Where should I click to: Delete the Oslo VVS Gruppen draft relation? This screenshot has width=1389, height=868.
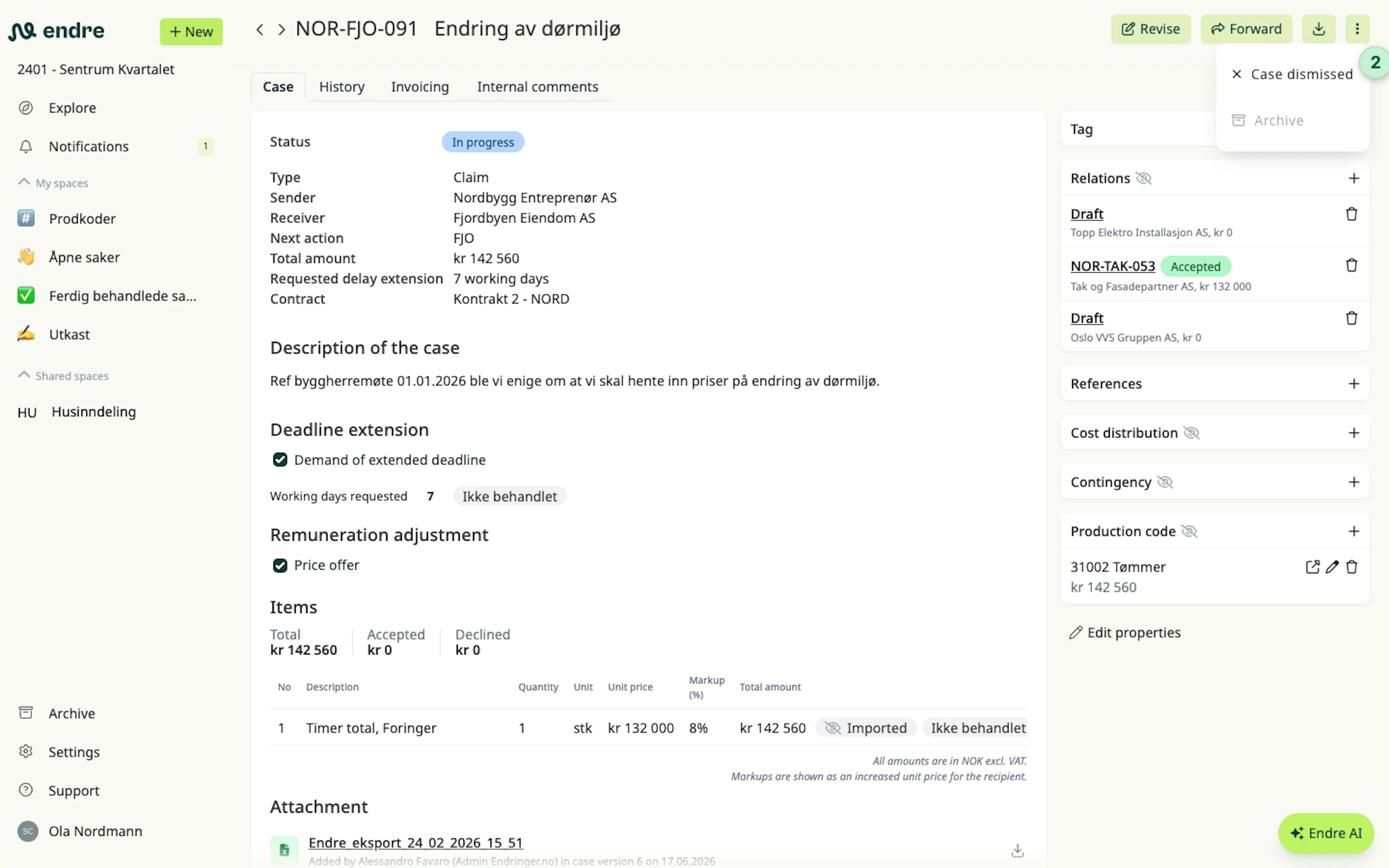click(x=1352, y=318)
